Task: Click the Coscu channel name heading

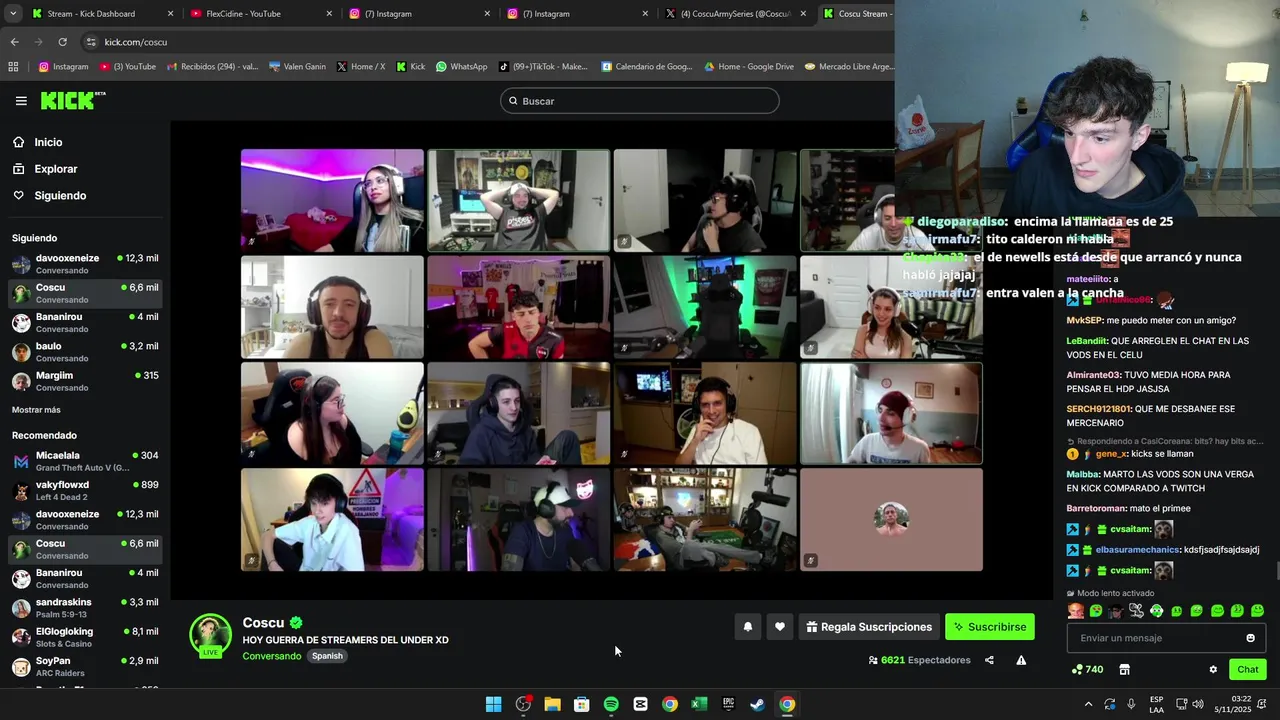Action: click(x=263, y=623)
